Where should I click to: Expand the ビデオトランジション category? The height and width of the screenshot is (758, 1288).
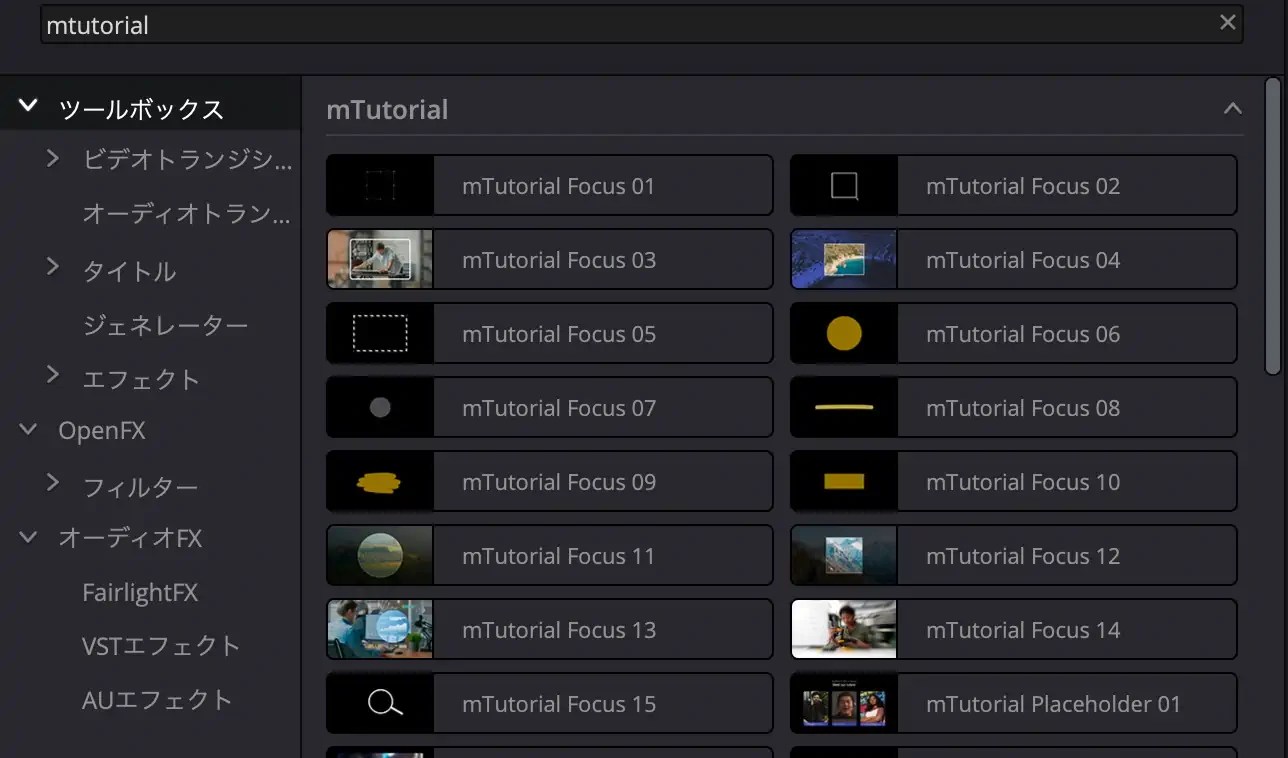coord(53,158)
